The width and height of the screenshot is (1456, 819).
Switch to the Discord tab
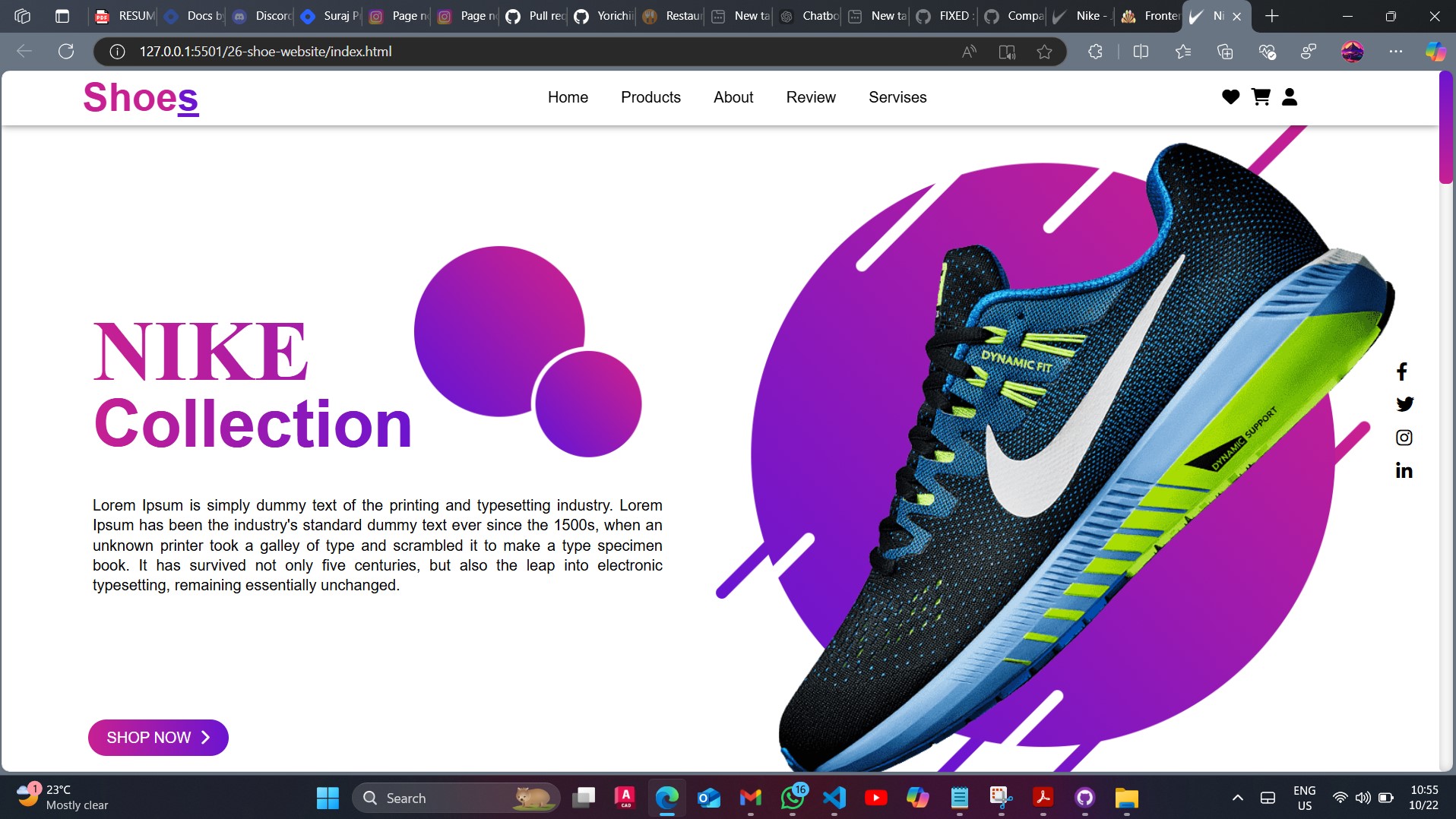[262, 16]
